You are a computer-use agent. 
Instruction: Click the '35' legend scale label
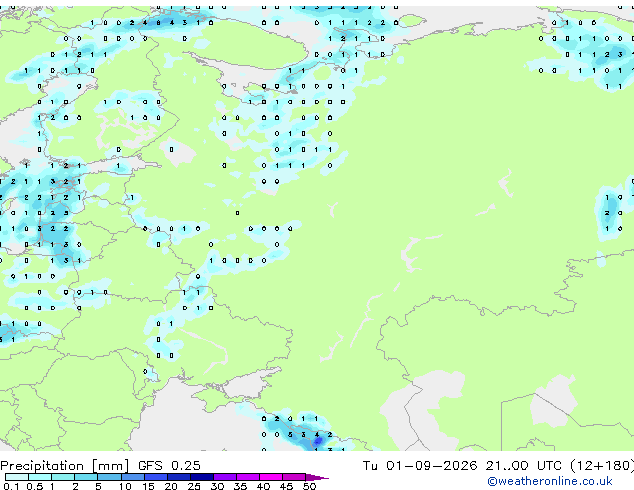(240, 486)
